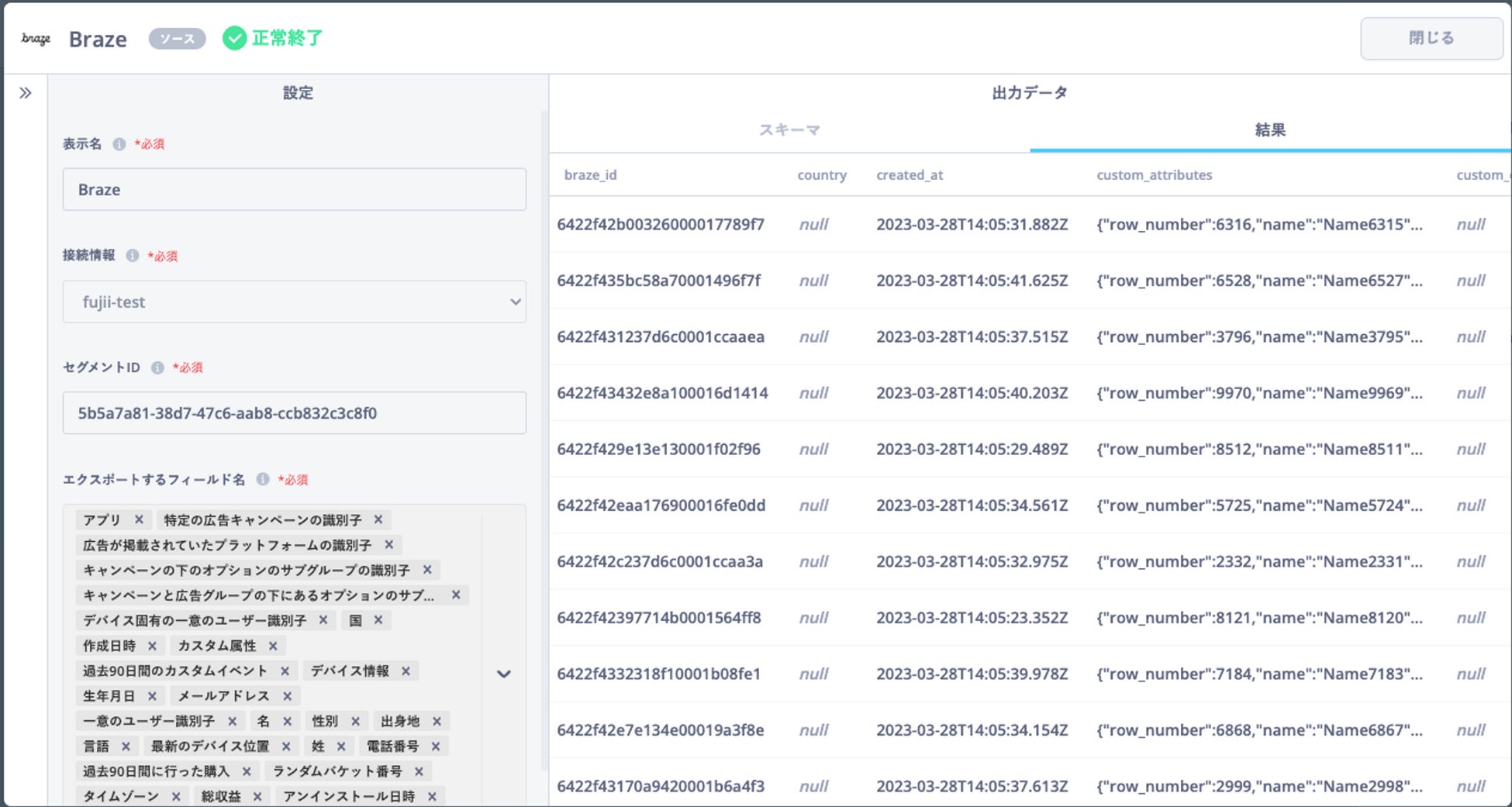1512x807 pixels.
Task: Click the info icon next to セグメントID
Action: tap(157, 367)
